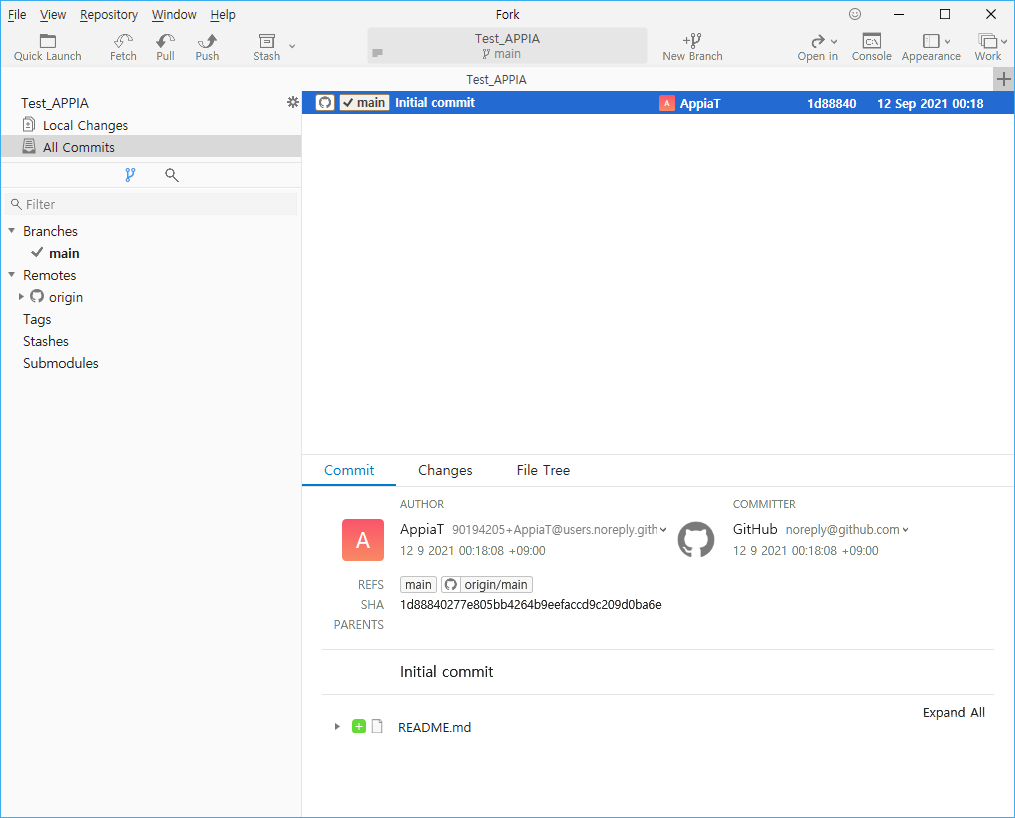This screenshot has height=818, width=1015.
Task: Click the AppiaT avatar in the commit row
Action: 667,103
